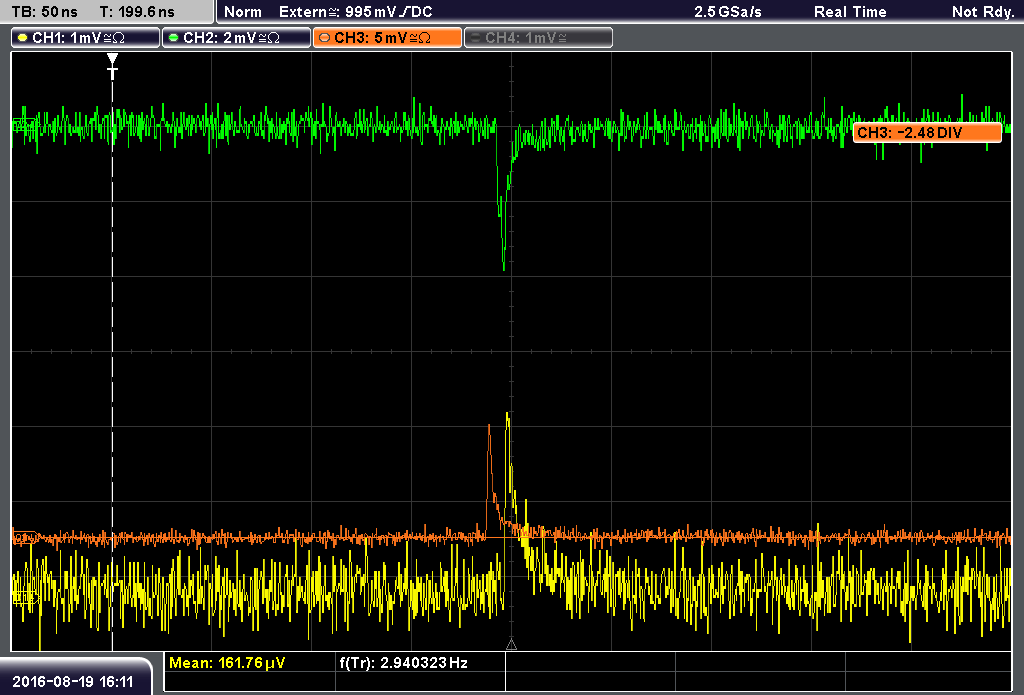Select the CH2: 2 mV channel tab
Image resolution: width=1024 pixels, height=695 pixels.
point(236,38)
